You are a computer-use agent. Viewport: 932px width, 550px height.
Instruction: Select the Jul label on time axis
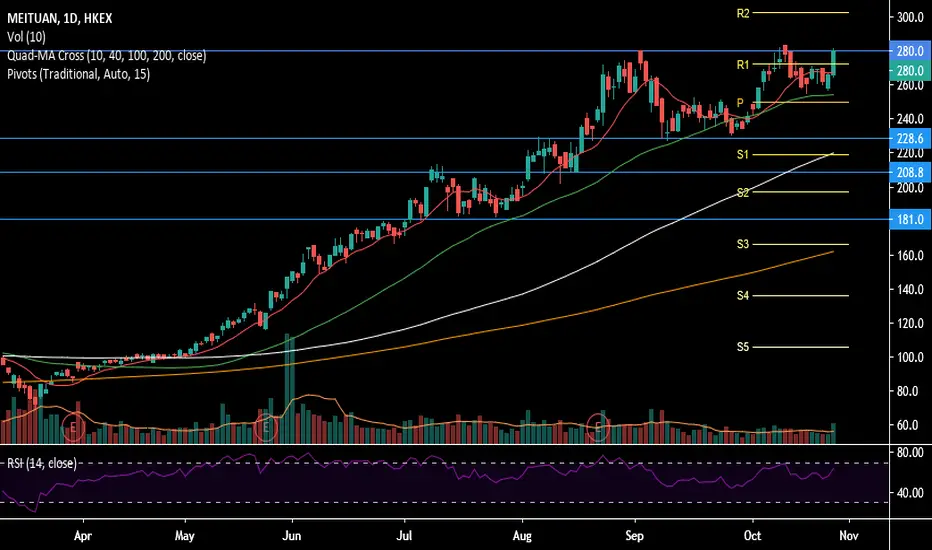[404, 536]
